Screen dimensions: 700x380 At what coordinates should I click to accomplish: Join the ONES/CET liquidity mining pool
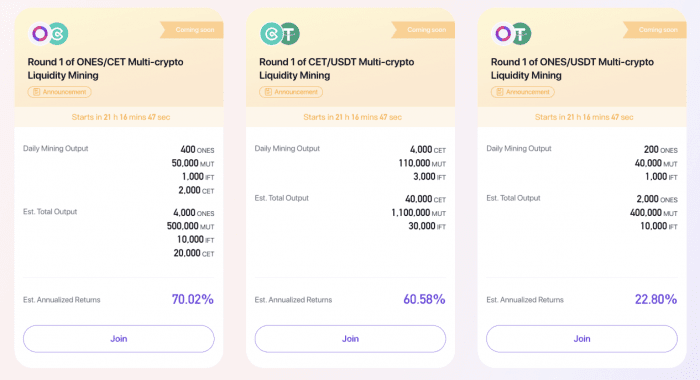(x=119, y=339)
